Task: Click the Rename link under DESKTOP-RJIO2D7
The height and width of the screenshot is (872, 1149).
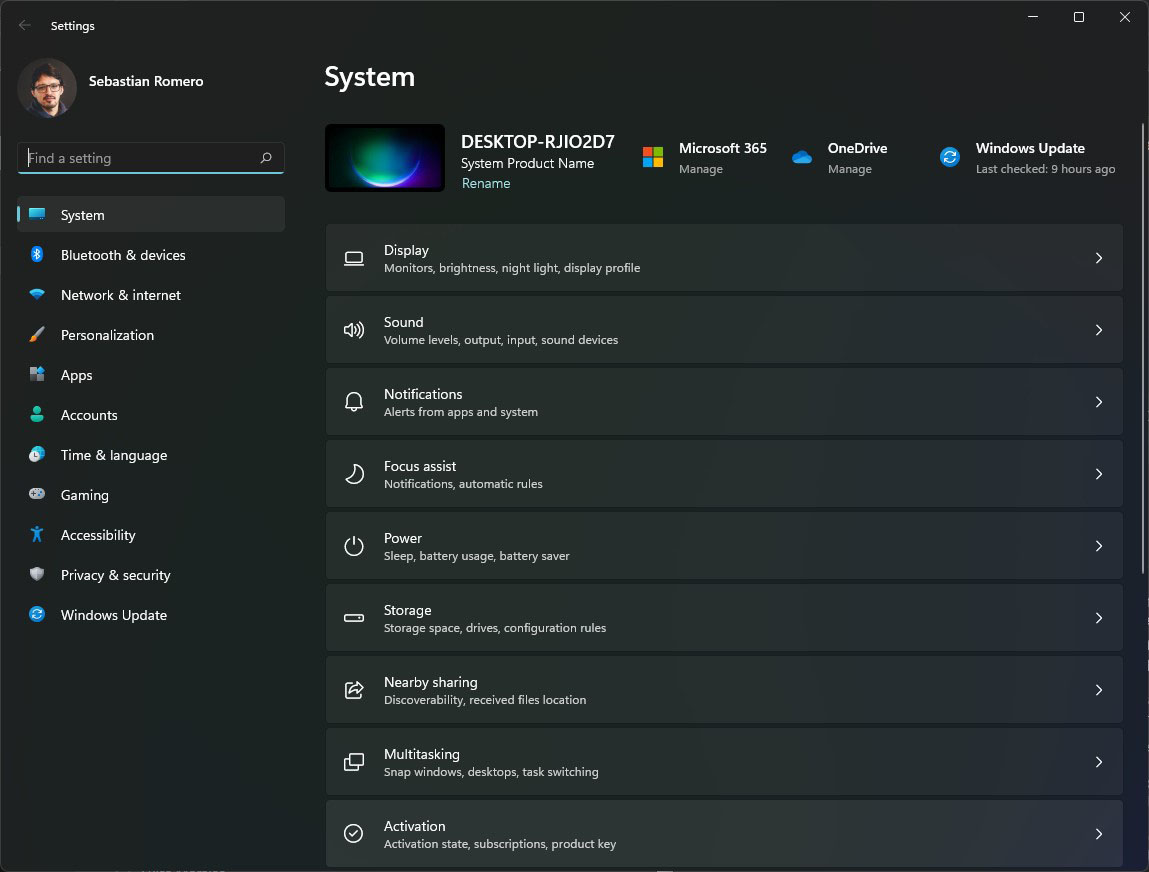Action: [486, 183]
